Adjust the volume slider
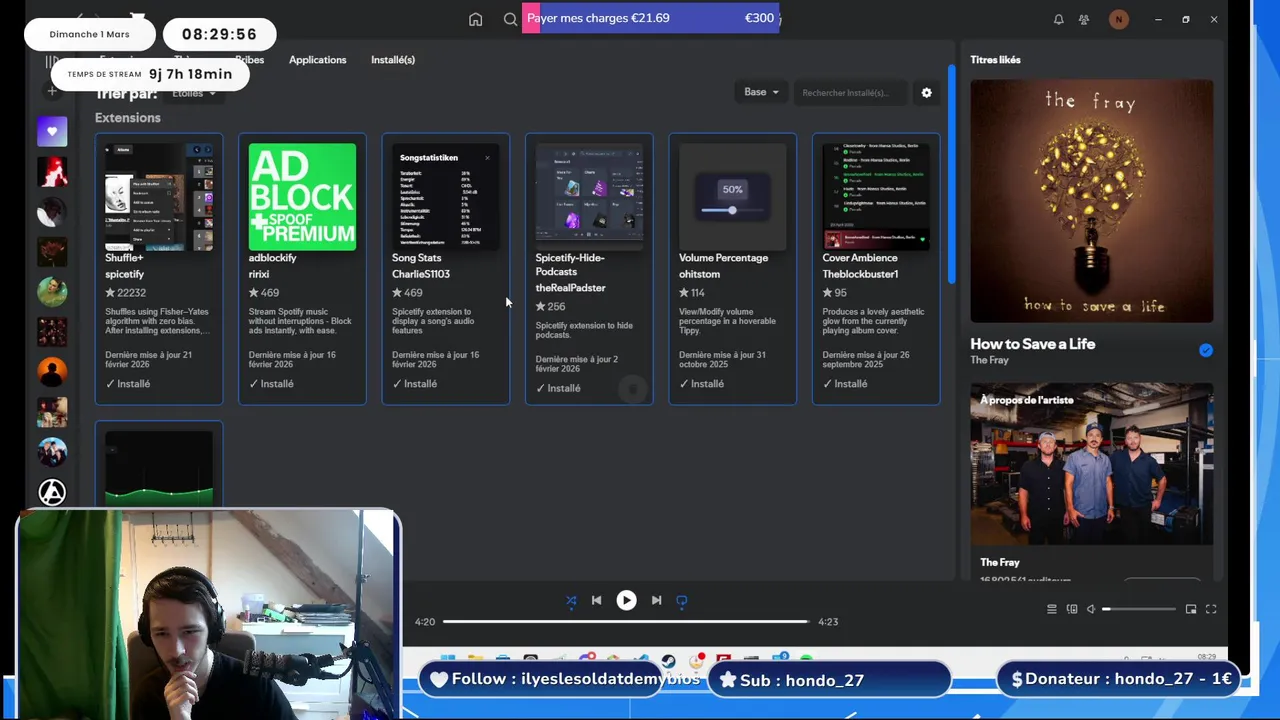1280x720 pixels. pyautogui.click(x=1138, y=609)
